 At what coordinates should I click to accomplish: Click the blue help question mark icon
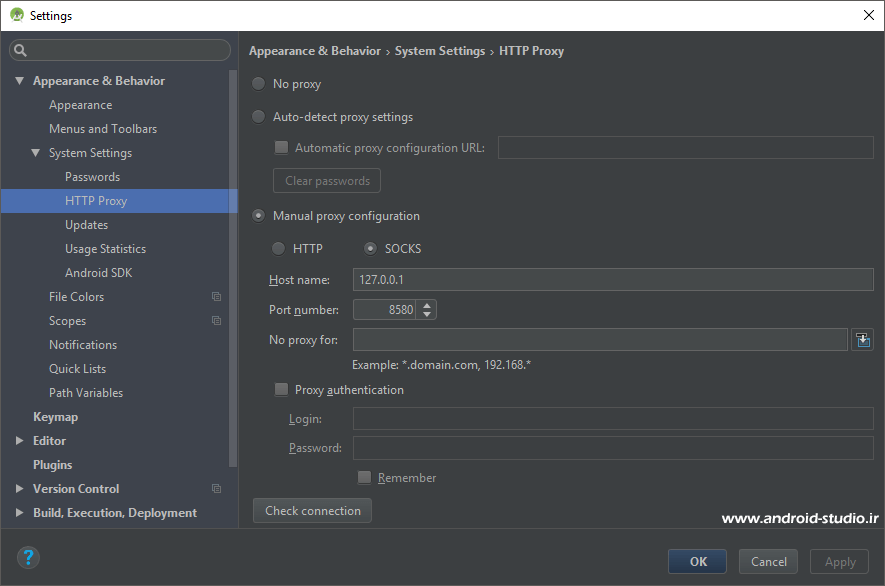click(28, 558)
